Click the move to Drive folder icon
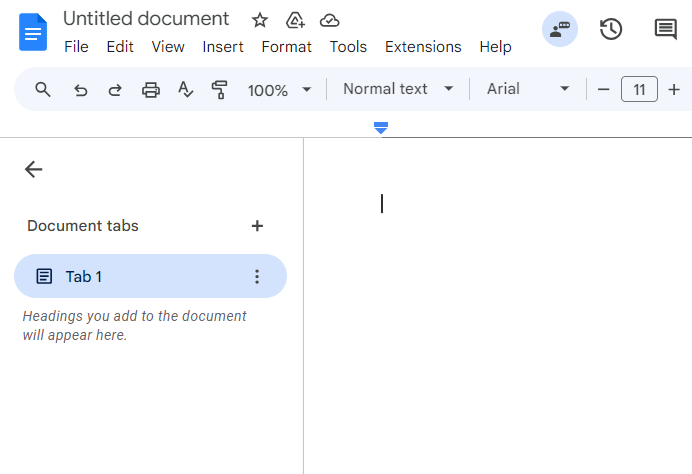Screen dimensions: 692x474 point(295,20)
